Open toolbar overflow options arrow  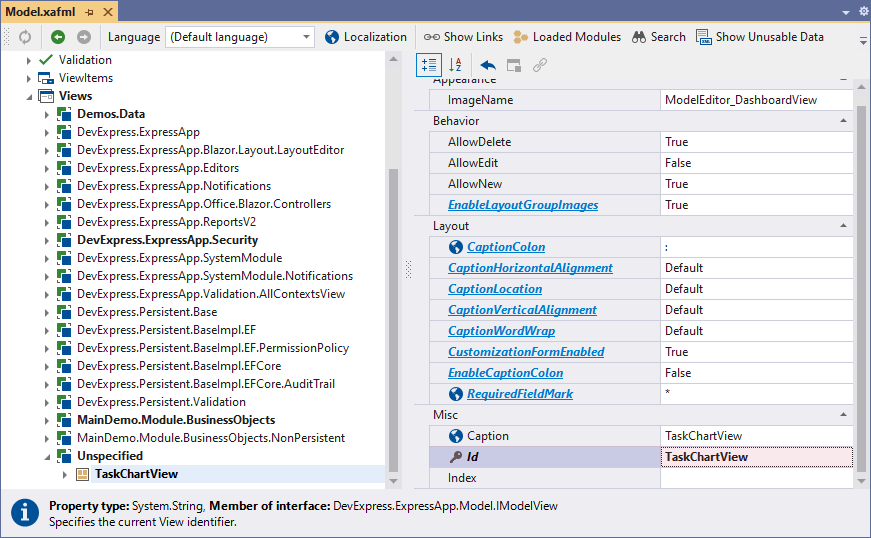click(x=863, y=41)
